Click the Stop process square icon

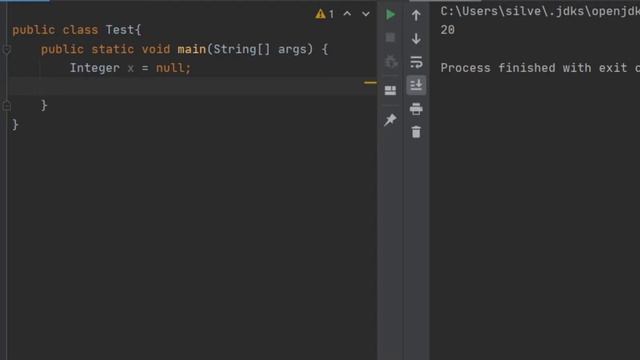(390, 38)
